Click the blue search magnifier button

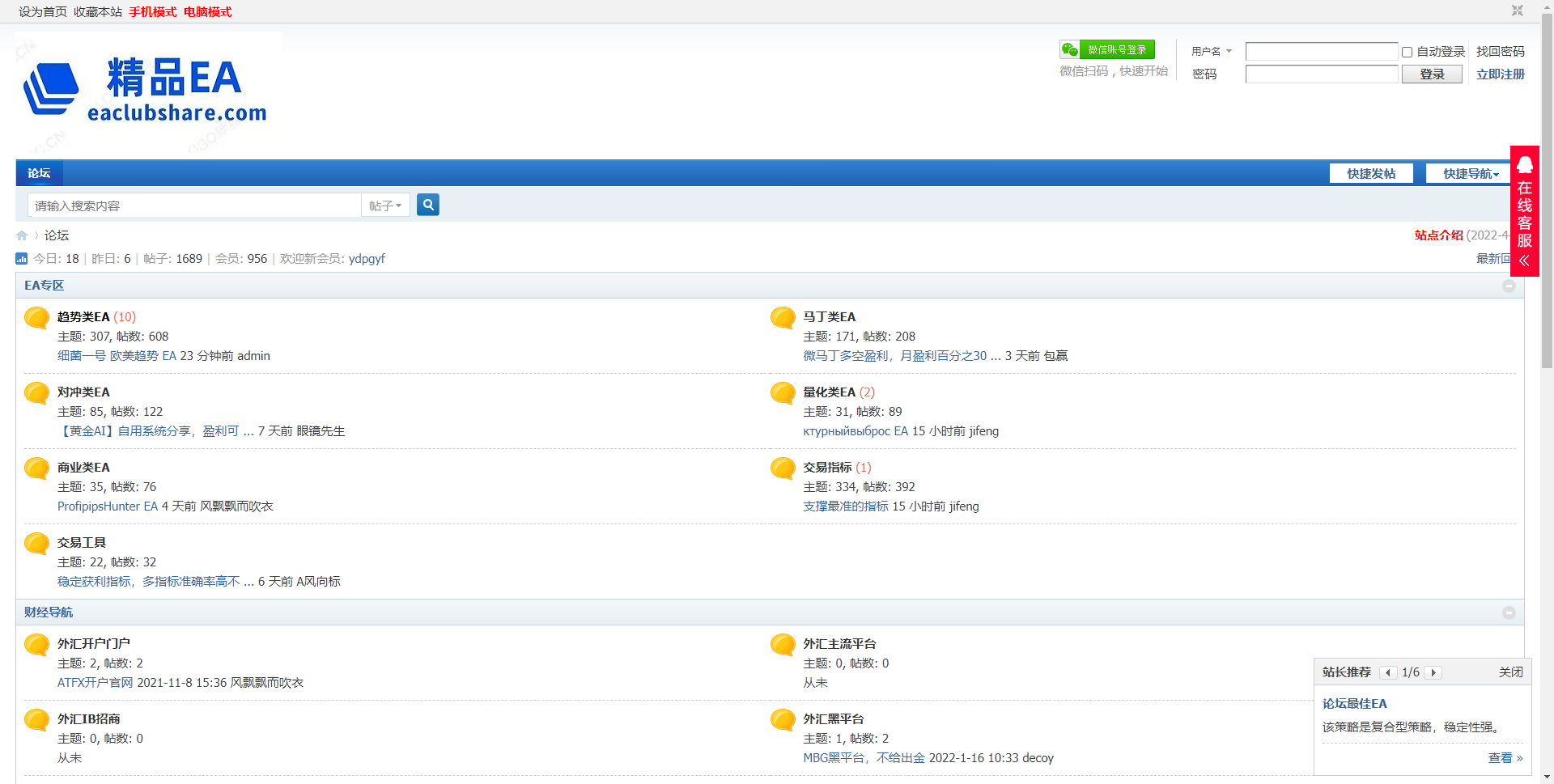[428, 205]
